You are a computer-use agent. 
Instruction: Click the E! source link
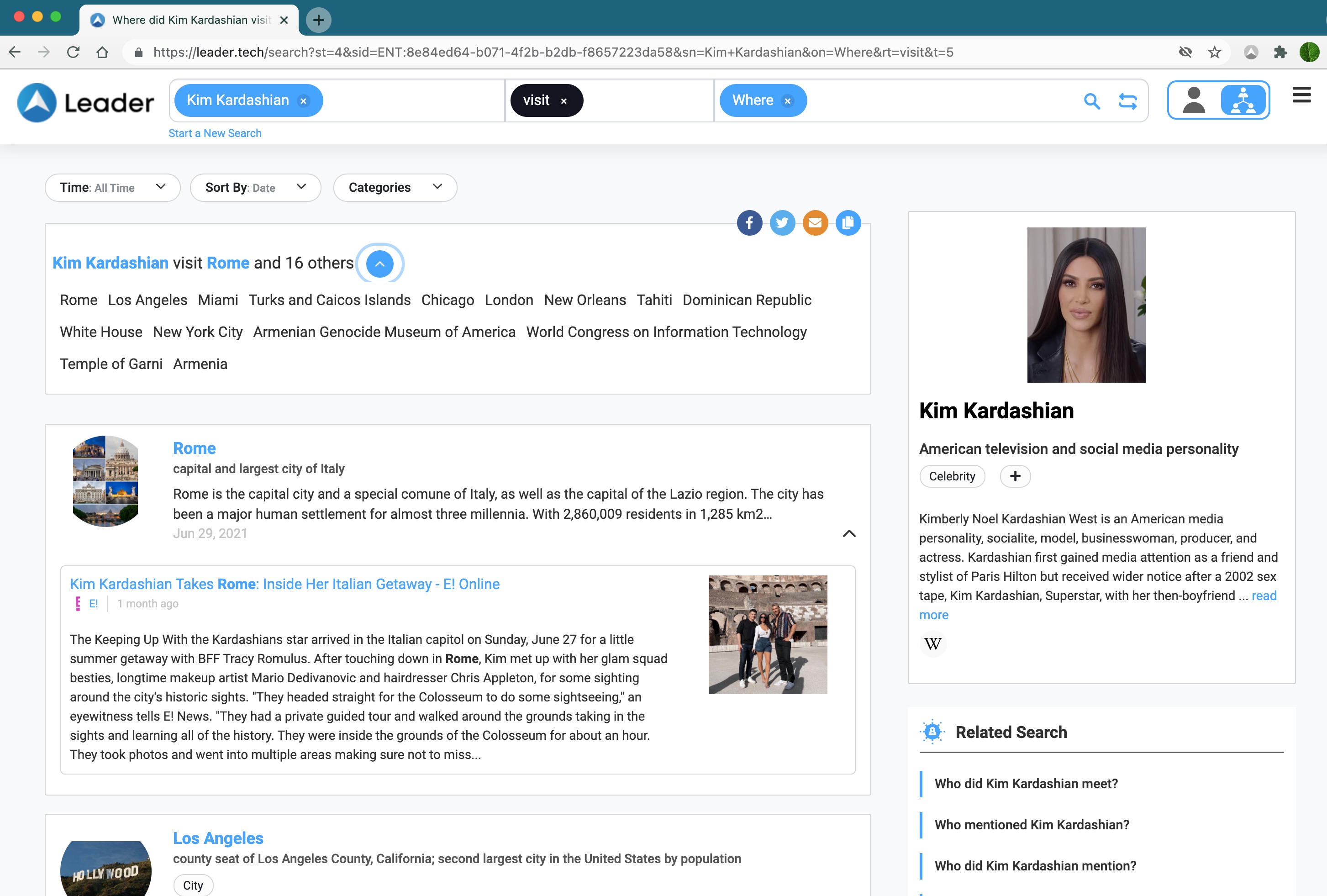pos(93,604)
